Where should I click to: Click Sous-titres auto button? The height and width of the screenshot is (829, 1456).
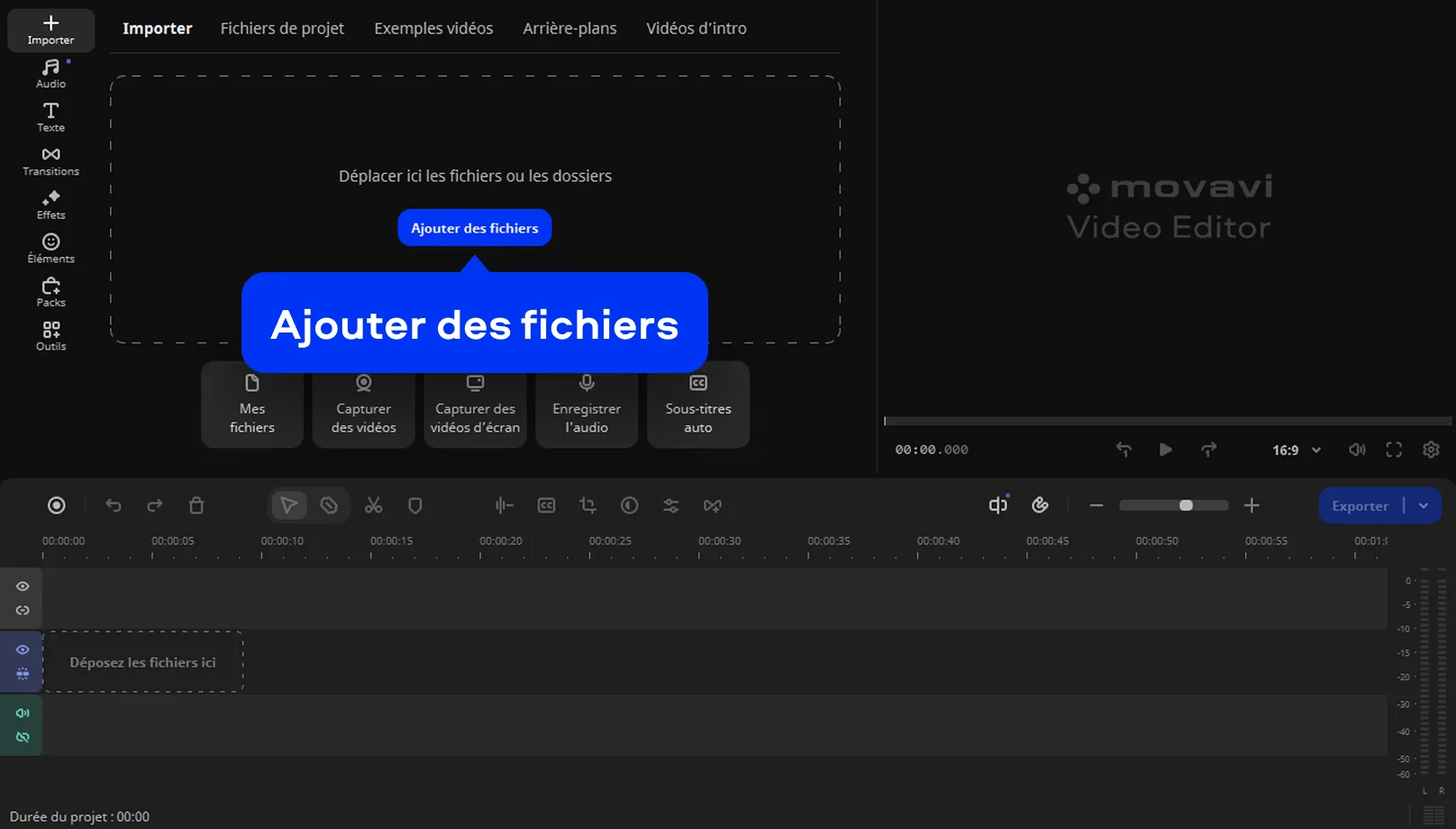(x=697, y=405)
